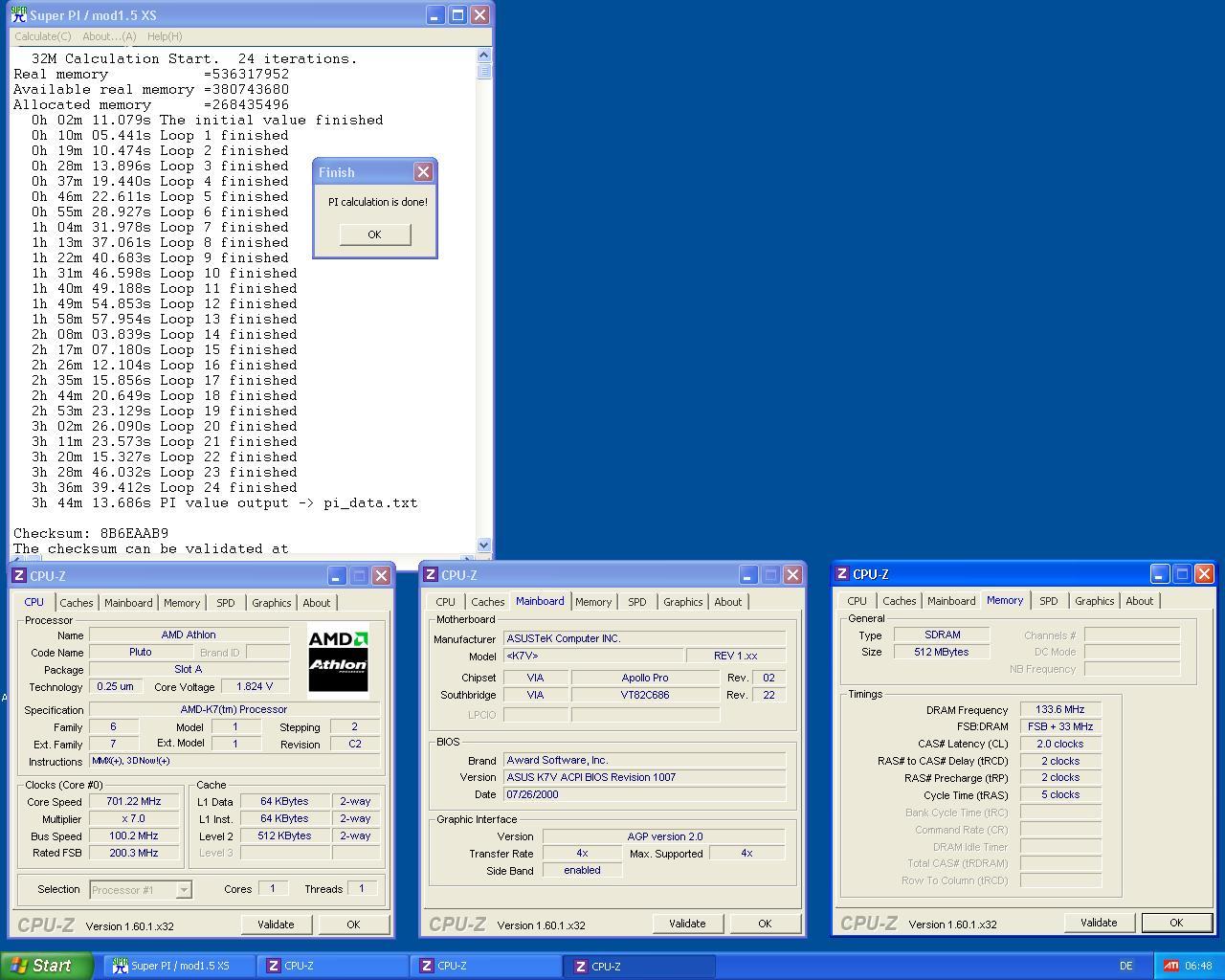Open the About tab in the left CPU-Z window
This screenshot has height=980, width=1225.
[x=317, y=603]
